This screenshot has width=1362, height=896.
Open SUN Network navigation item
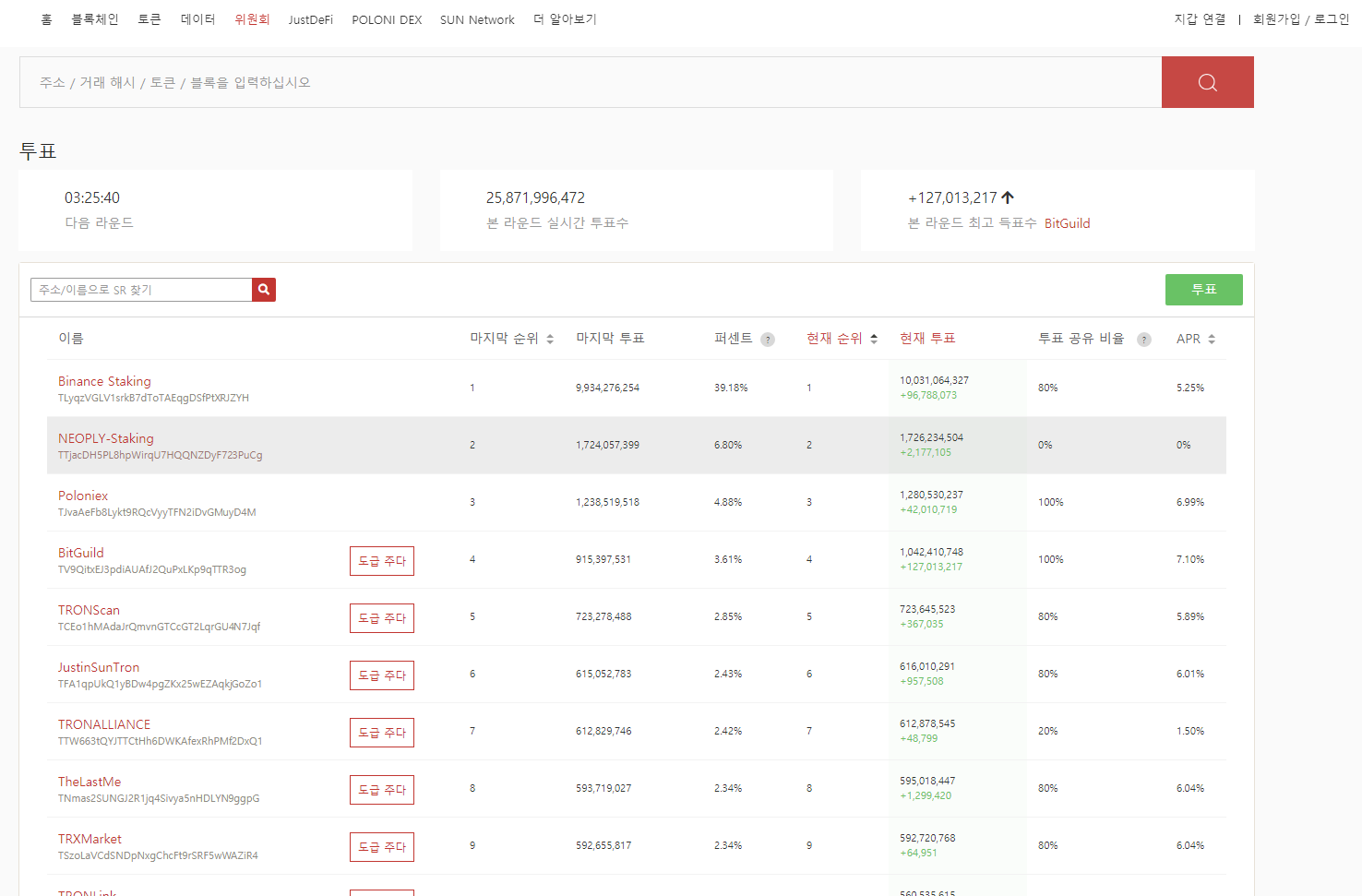tap(477, 19)
